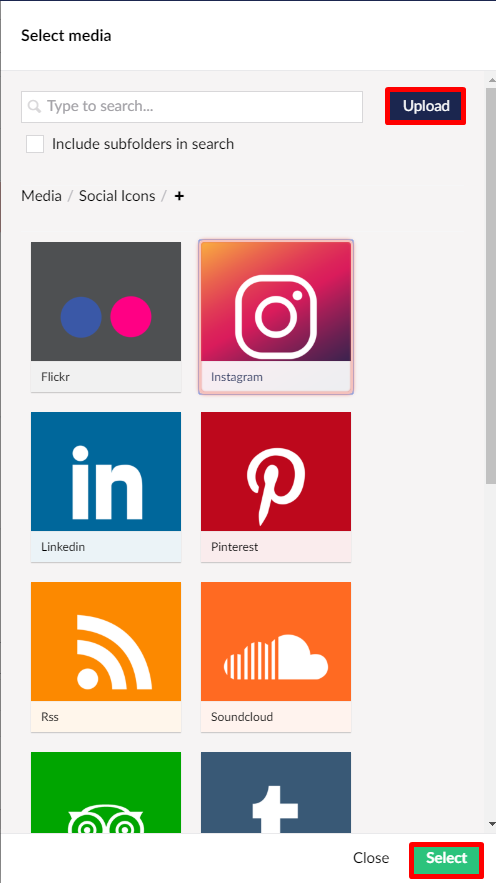Confirm with the green Select button
The image size is (496, 883).
446,858
